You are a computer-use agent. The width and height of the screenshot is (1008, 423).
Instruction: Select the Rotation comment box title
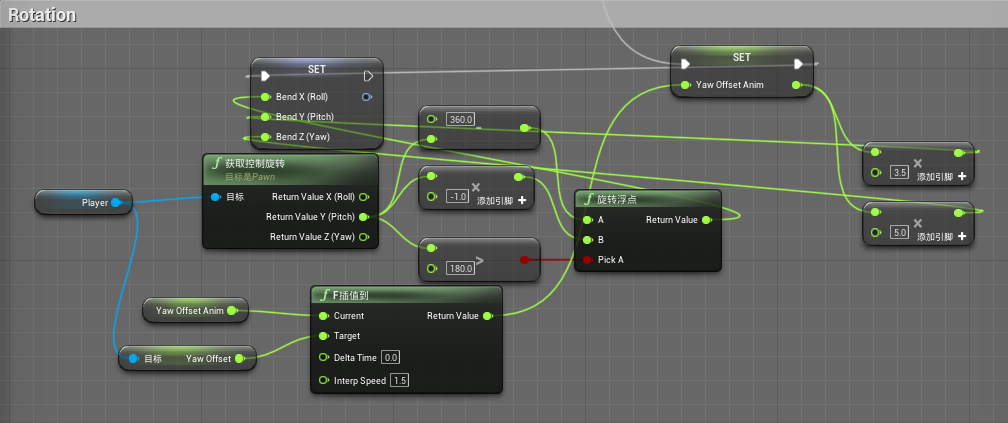coord(42,14)
